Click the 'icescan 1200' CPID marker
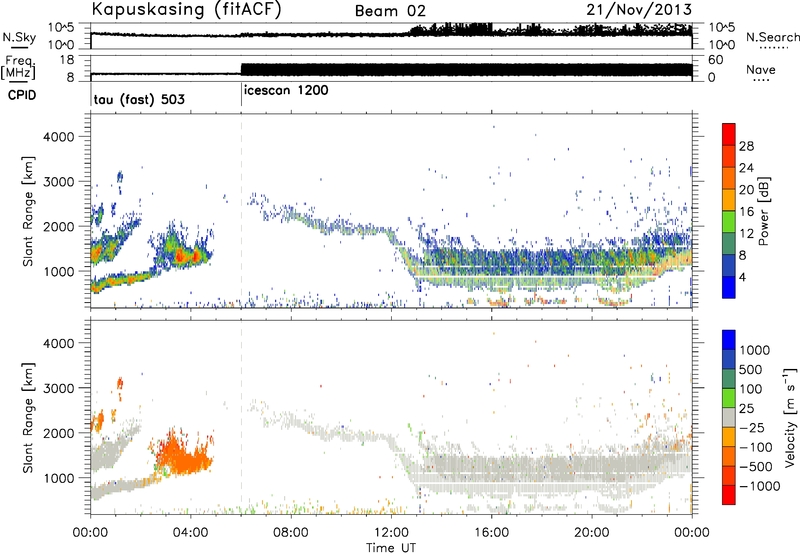The width and height of the screenshot is (800, 554). click(x=286, y=91)
